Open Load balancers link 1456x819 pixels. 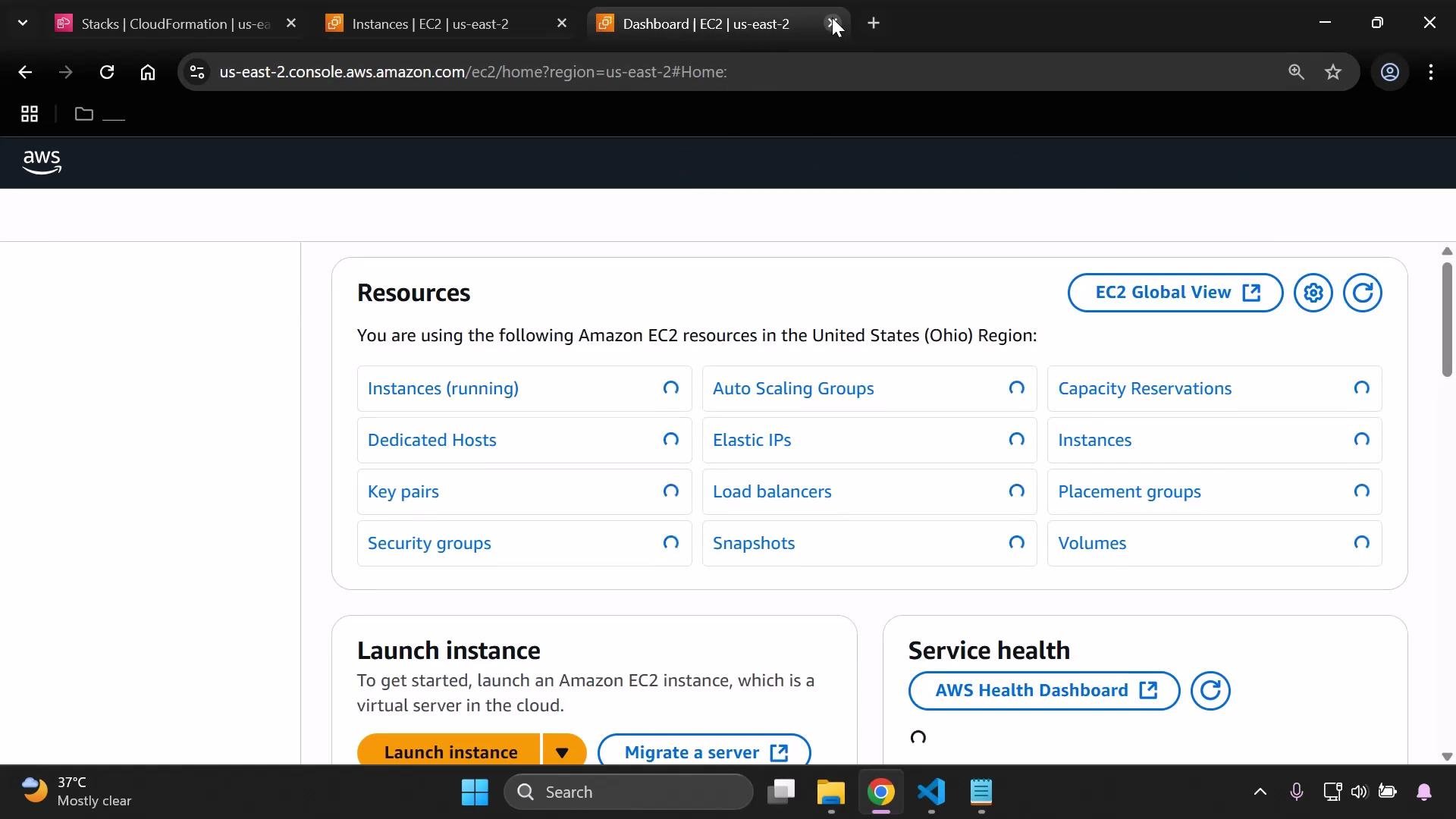pyautogui.click(x=772, y=491)
